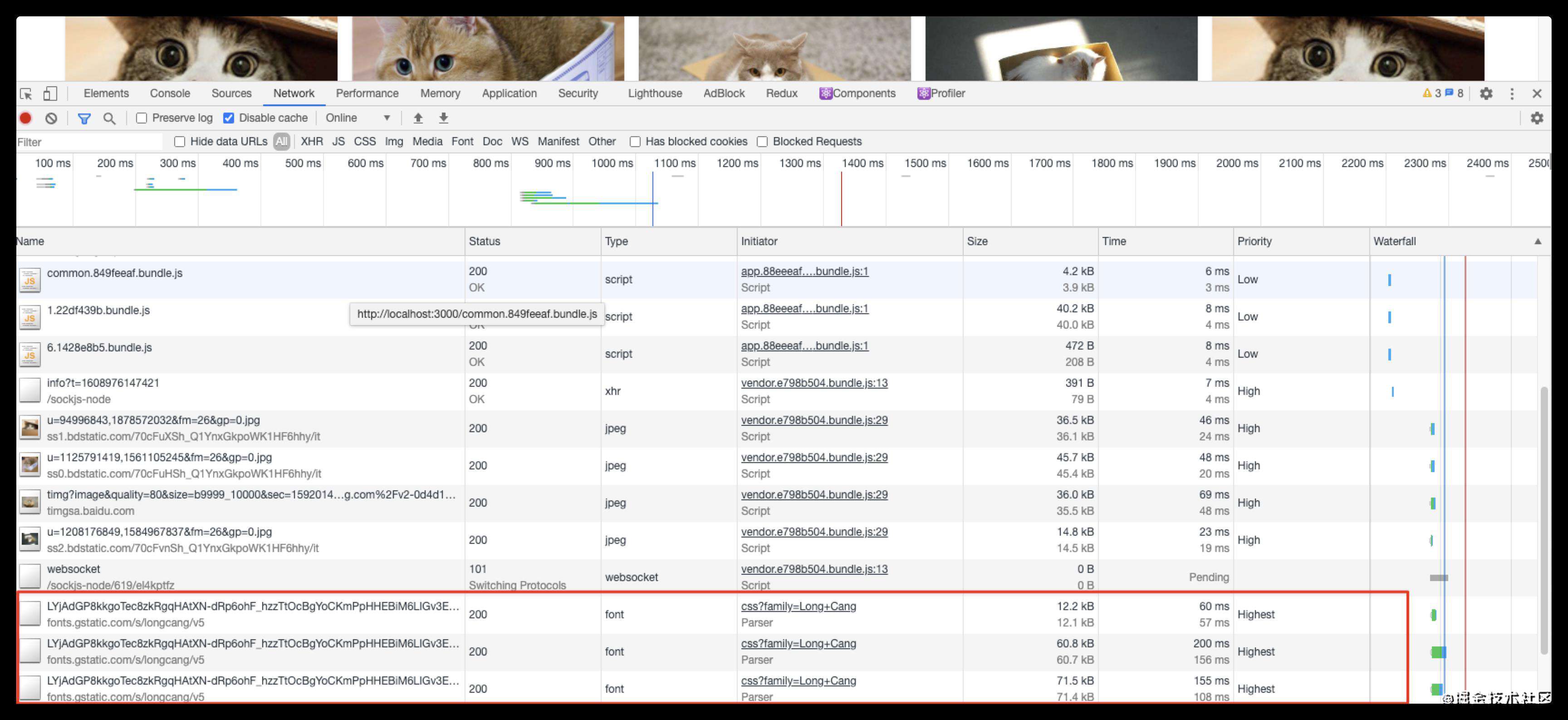Click the Filter text input

click(89, 142)
